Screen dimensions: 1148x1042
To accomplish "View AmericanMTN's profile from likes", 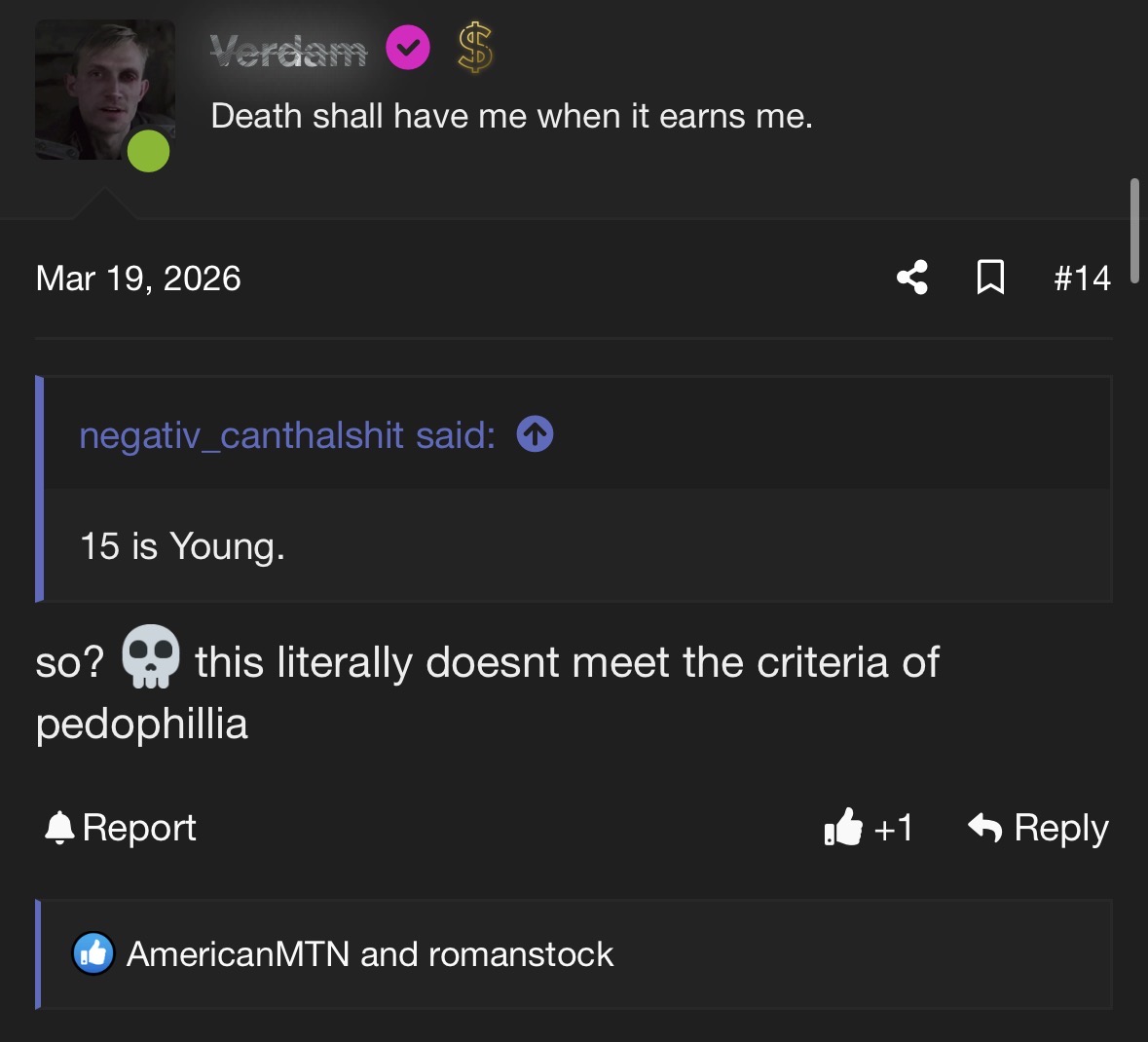I will coord(238,954).
